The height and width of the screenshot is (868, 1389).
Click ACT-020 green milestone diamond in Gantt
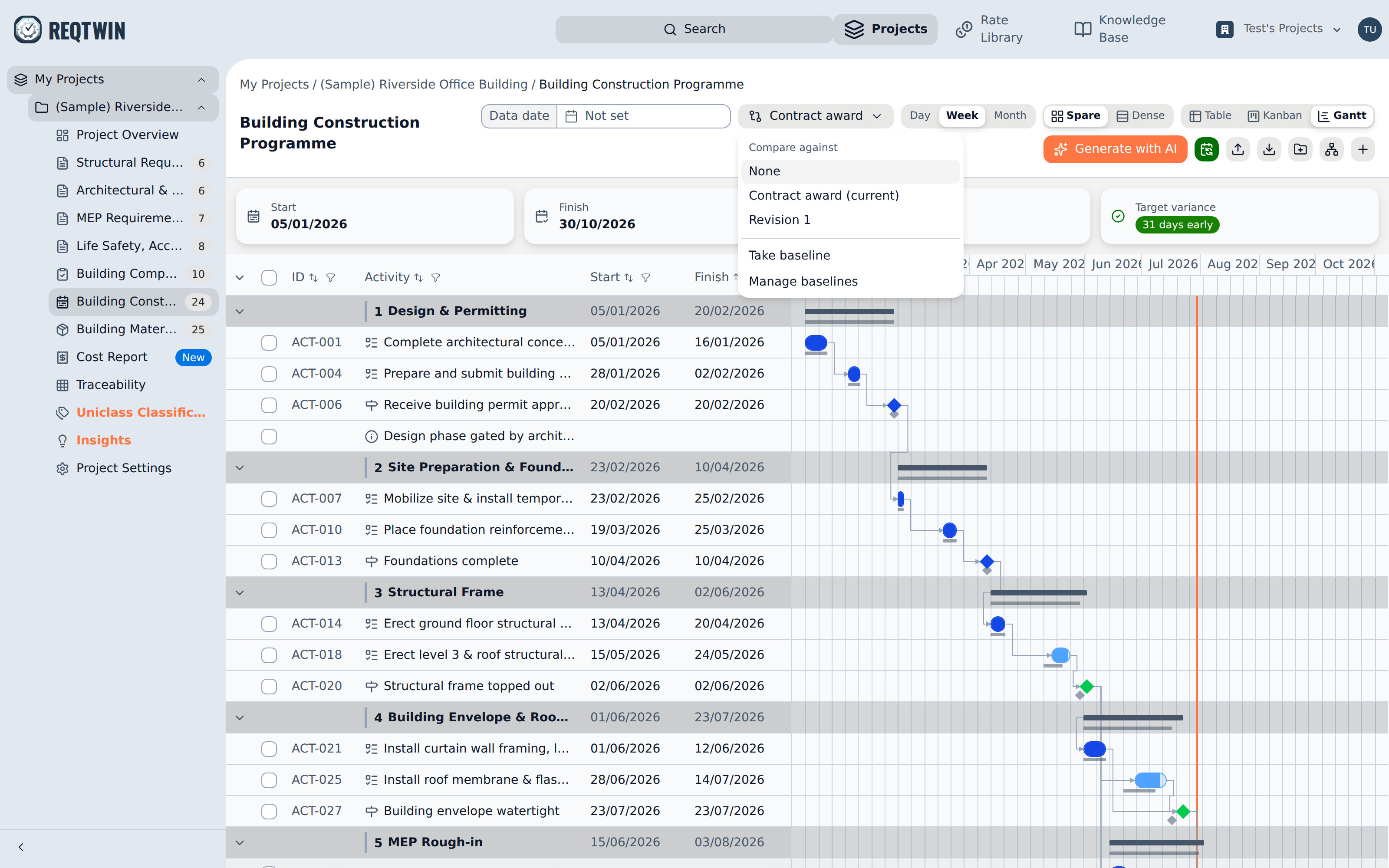[1086, 687]
